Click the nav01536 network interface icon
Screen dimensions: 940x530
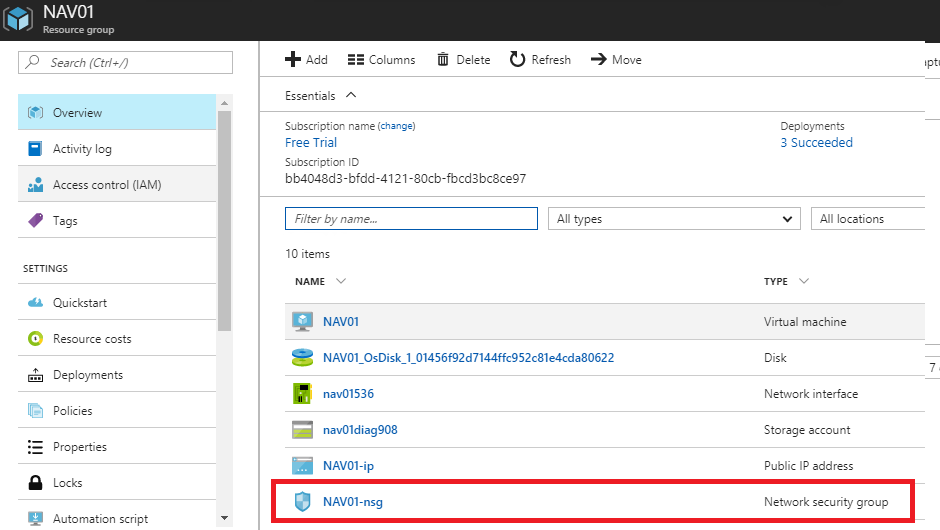(302, 394)
